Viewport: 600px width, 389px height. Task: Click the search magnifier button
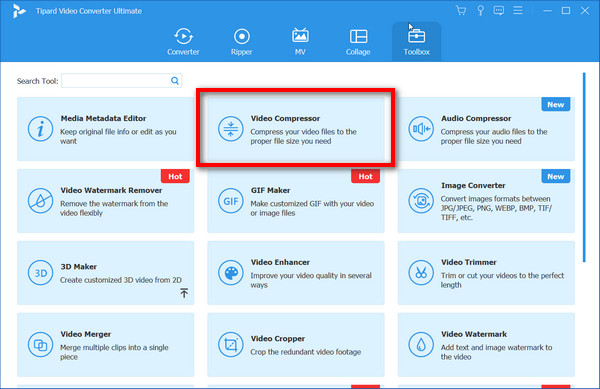[175, 81]
